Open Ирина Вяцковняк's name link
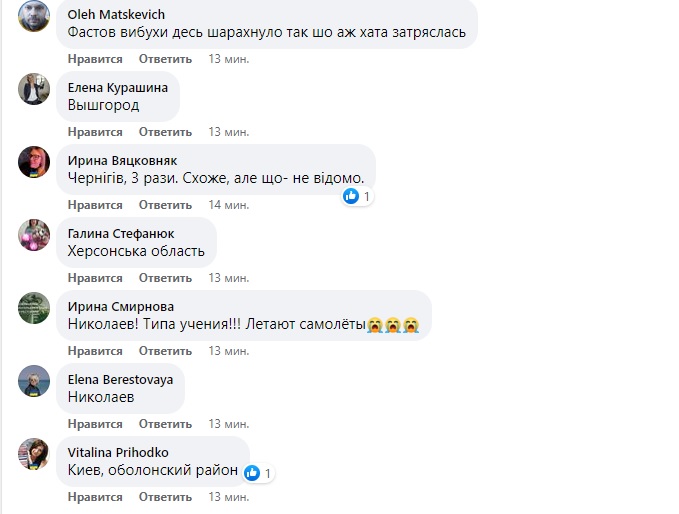The width and height of the screenshot is (679, 514). coord(121,160)
